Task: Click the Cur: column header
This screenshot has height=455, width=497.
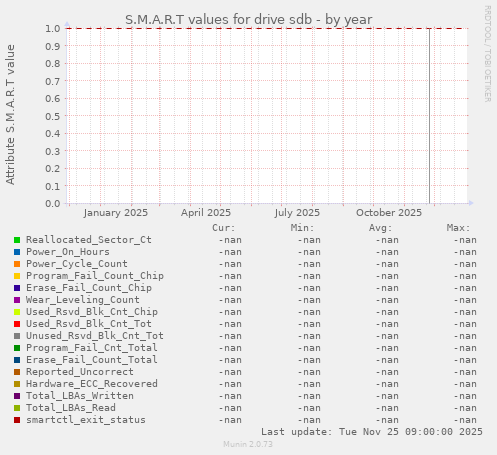Action: coord(224,228)
